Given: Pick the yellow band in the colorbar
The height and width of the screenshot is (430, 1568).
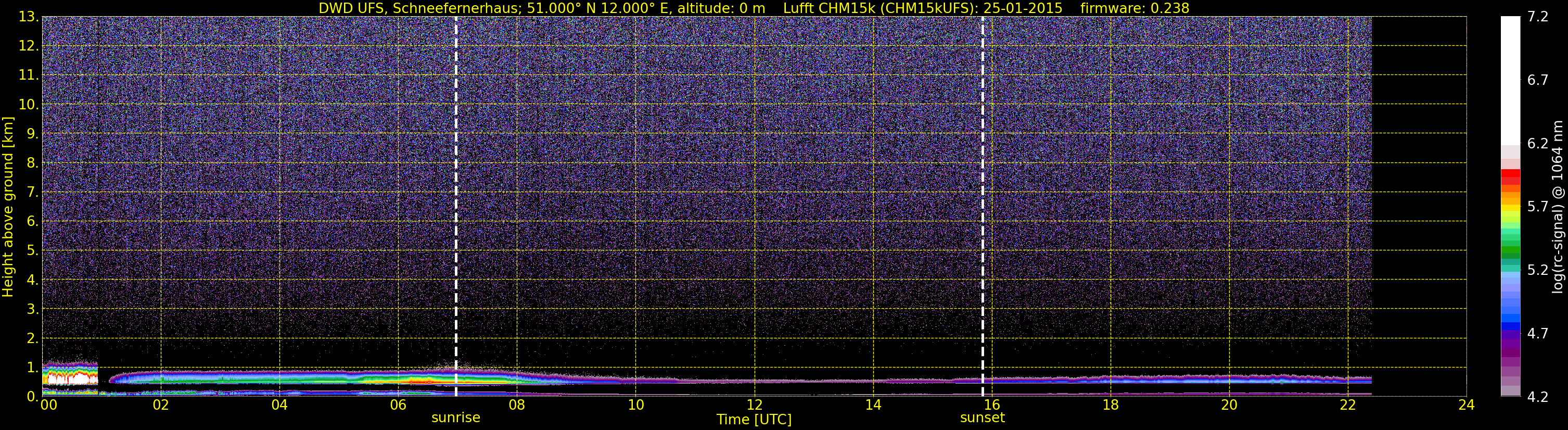Looking at the screenshot, I should pos(1510,208).
